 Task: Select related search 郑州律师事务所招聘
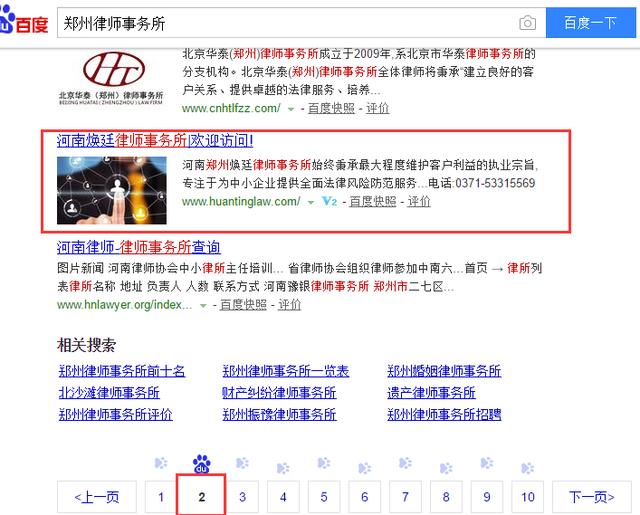click(x=444, y=414)
